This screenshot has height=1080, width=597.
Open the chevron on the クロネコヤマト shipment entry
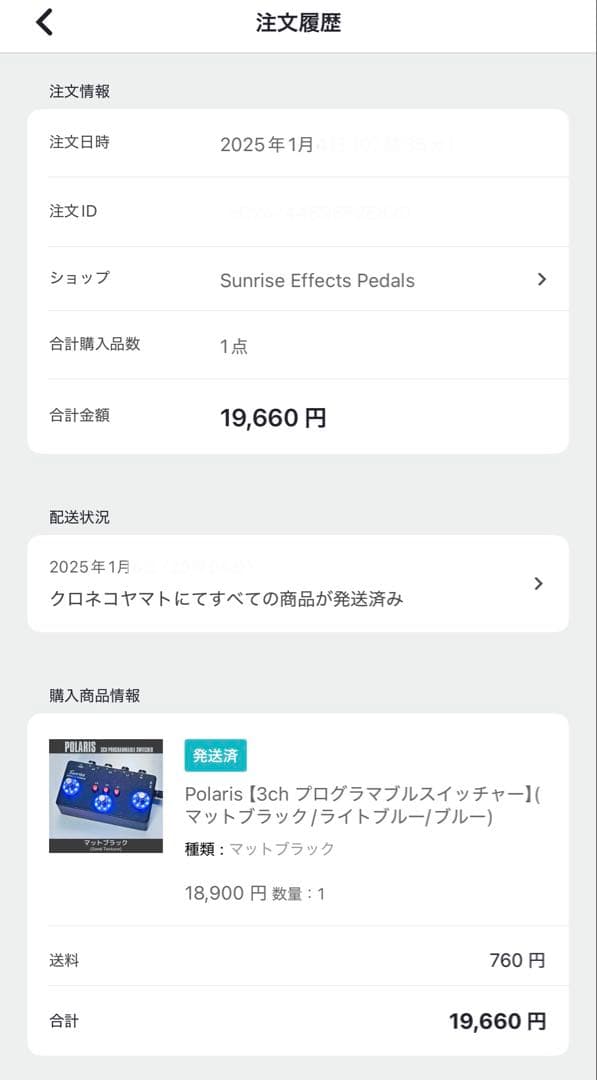click(538, 583)
